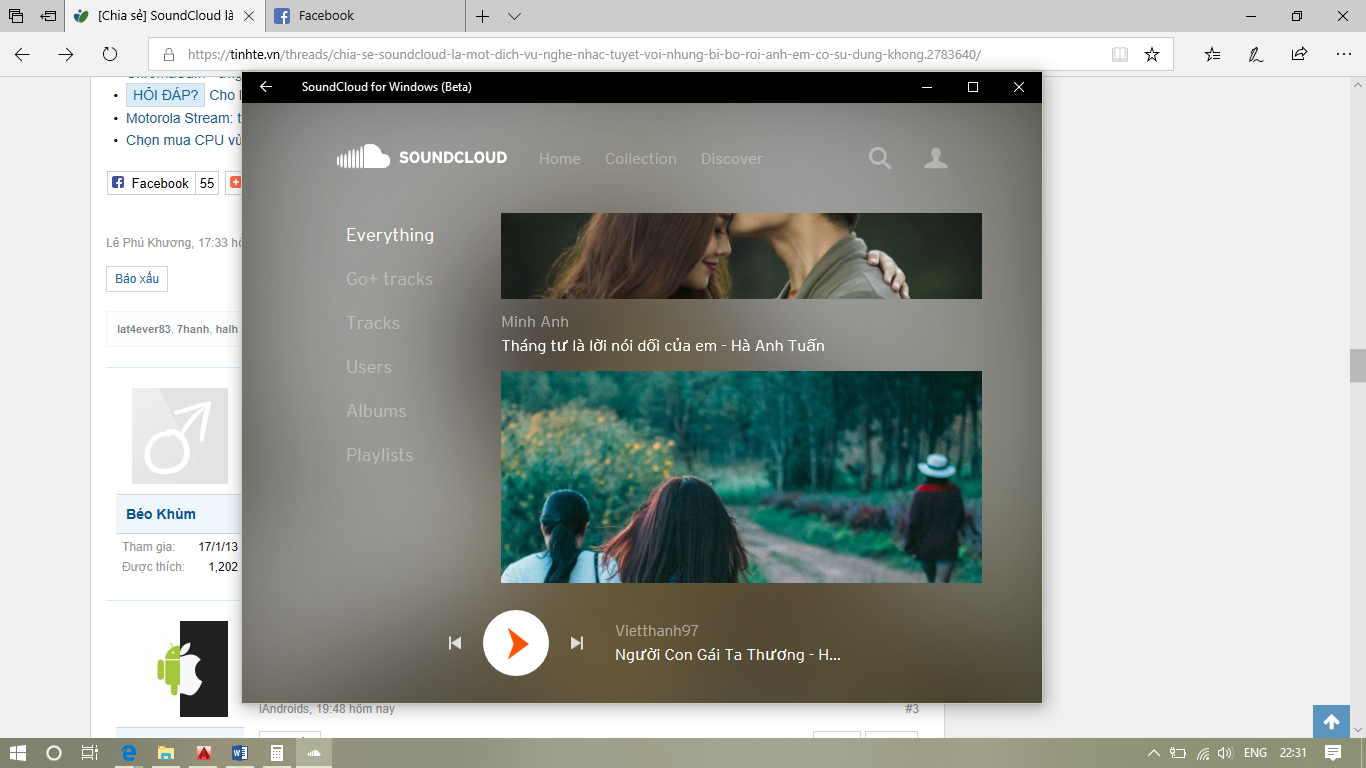Filter results by Tracks
Screen dimensions: 1366x768
point(373,323)
